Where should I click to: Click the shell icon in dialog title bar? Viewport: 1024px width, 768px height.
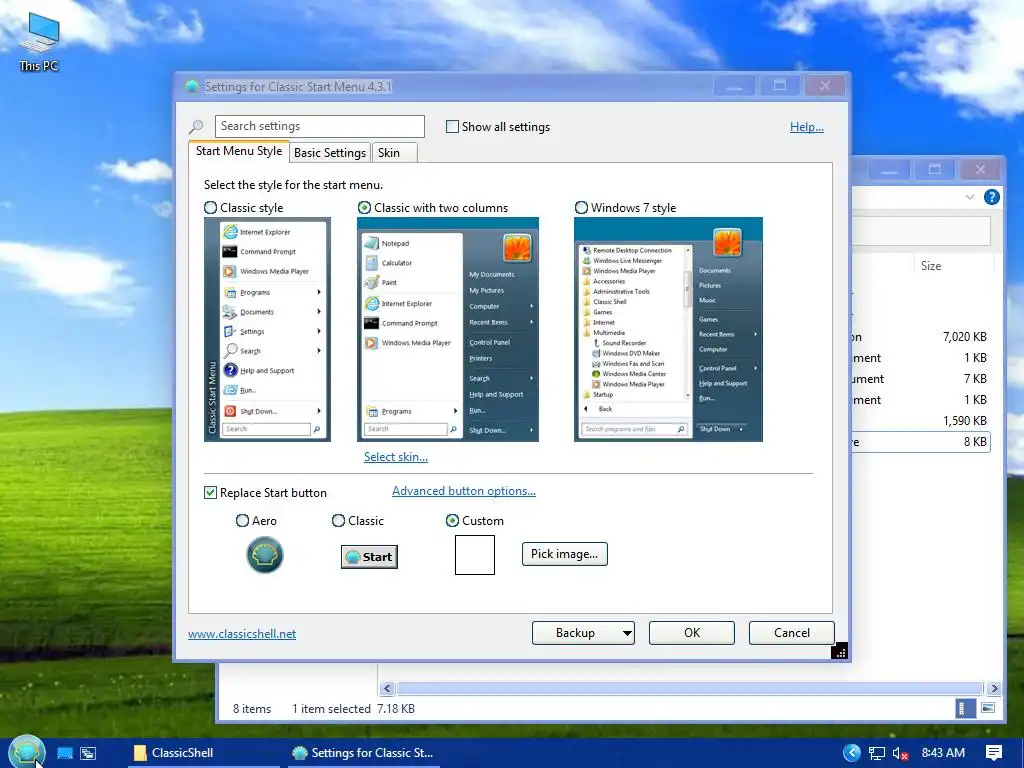click(191, 86)
